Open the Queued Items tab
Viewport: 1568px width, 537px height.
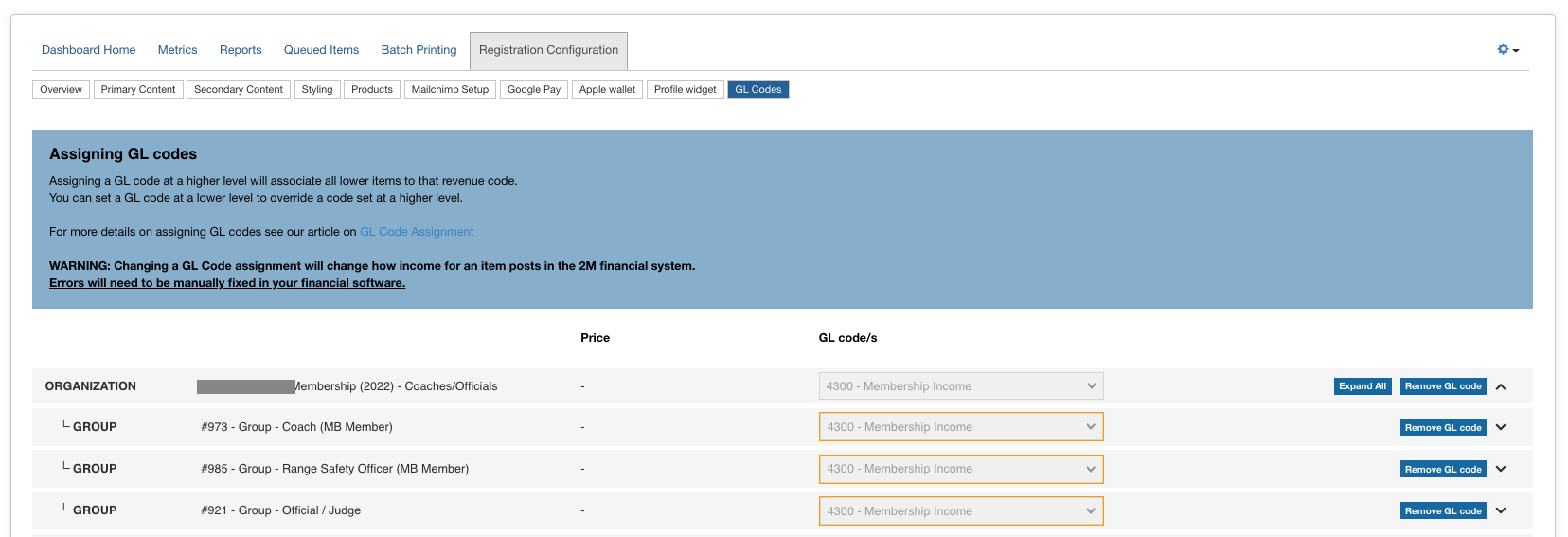321,50
